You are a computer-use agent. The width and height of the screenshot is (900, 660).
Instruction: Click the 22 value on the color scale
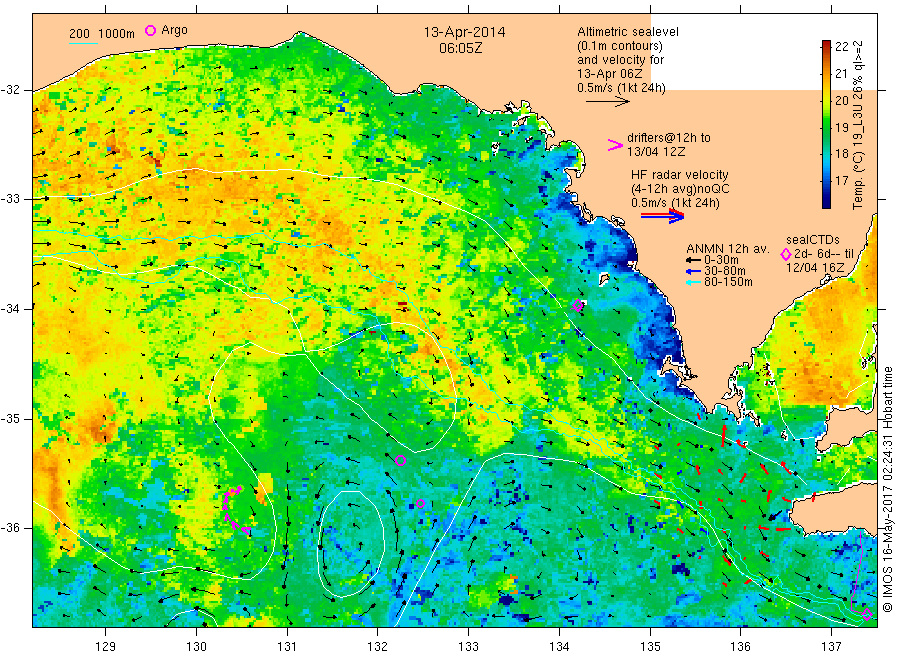click(841, 47)
